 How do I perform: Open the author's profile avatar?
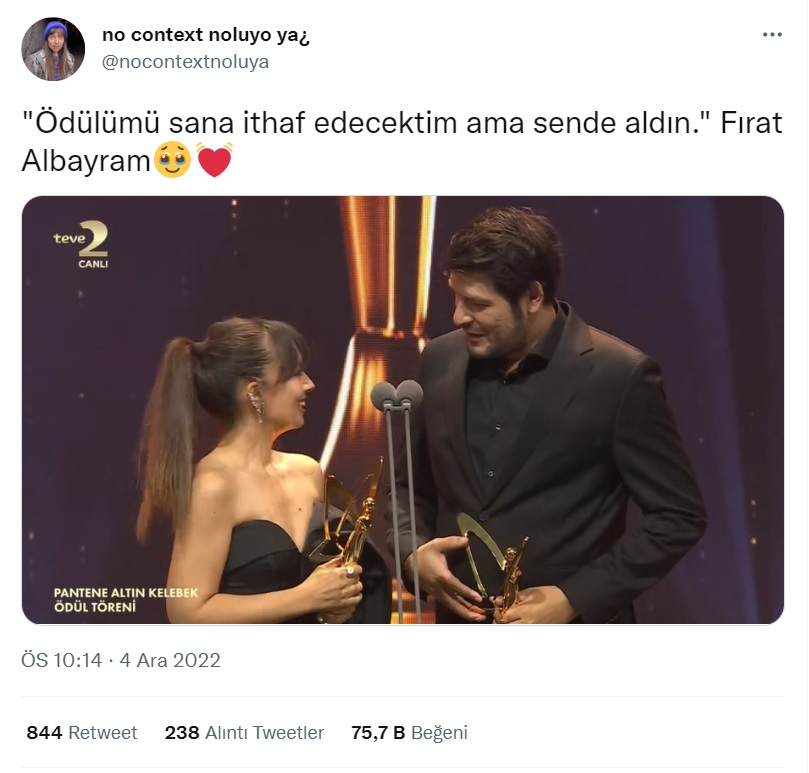[x=53, y=49]
